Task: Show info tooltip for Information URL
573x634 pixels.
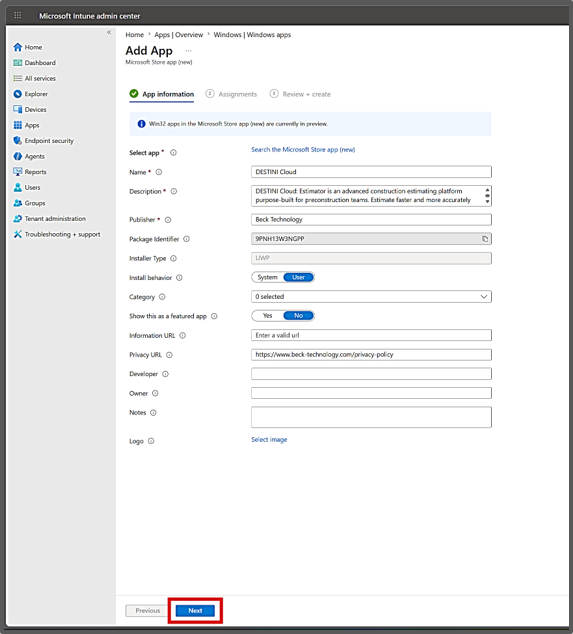Action: point(182,336)
